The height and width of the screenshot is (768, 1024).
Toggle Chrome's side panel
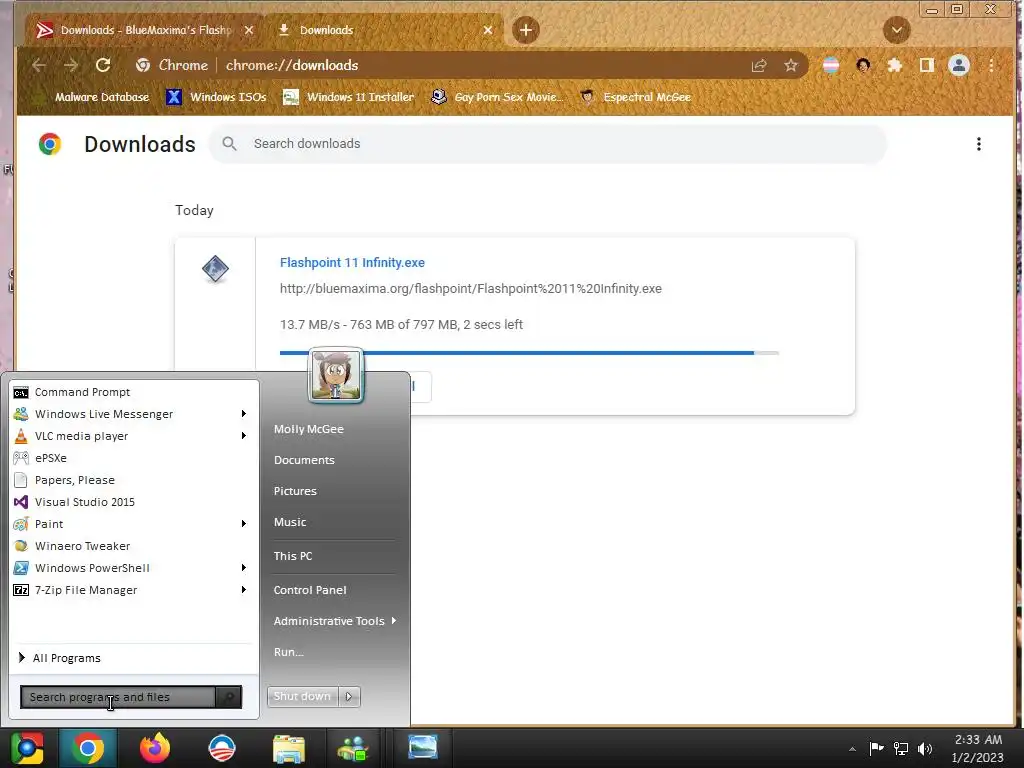point(927,65)
